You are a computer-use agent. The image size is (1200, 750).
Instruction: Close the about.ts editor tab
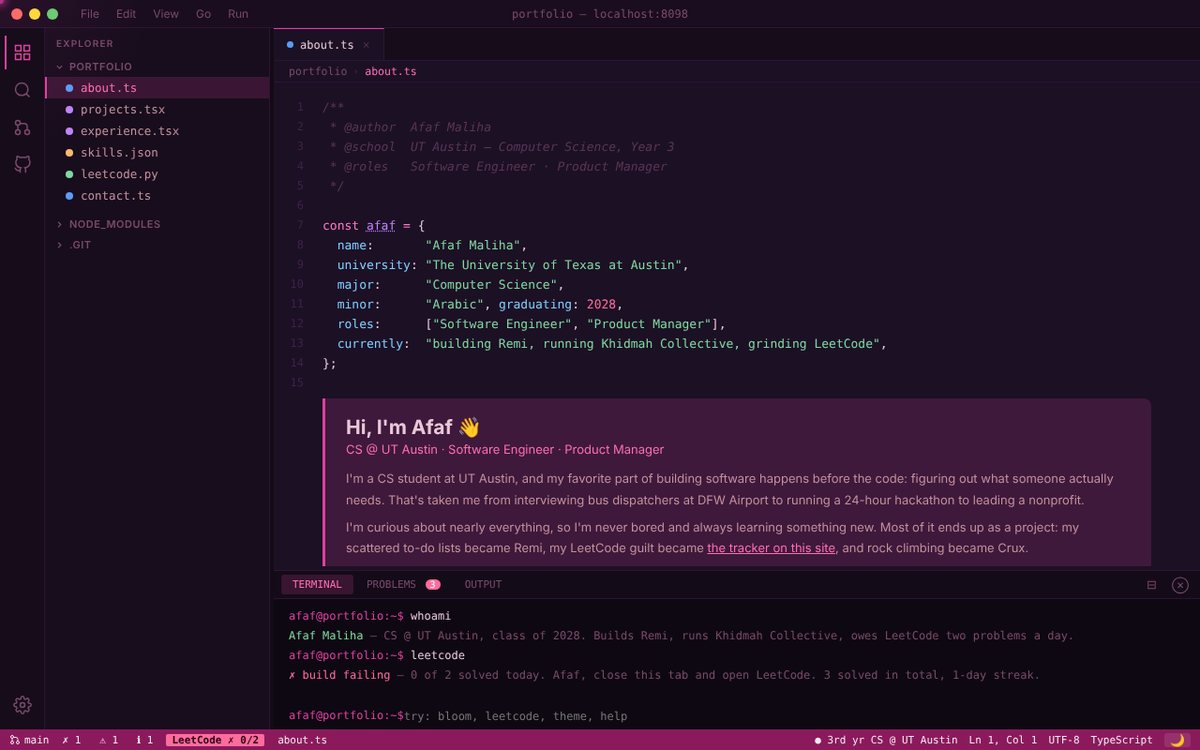[366, 45]
